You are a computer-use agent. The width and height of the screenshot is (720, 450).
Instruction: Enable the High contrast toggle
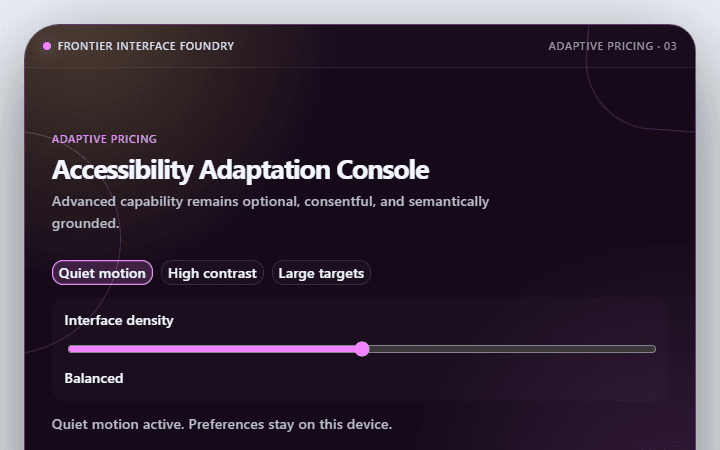[x=212, y=273]
